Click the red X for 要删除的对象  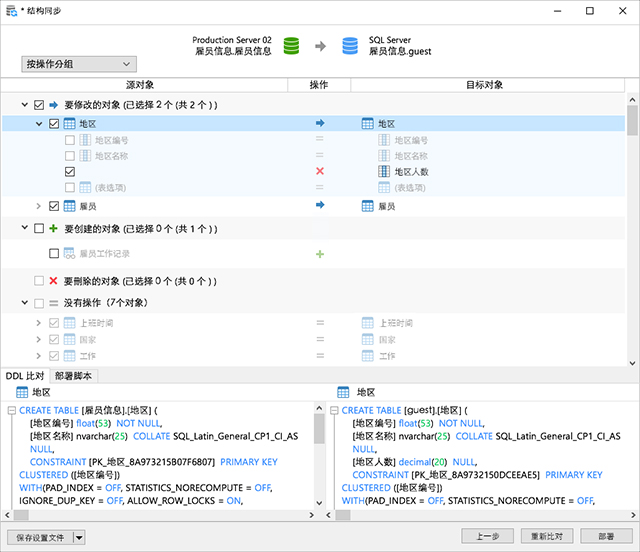[53, 280]
